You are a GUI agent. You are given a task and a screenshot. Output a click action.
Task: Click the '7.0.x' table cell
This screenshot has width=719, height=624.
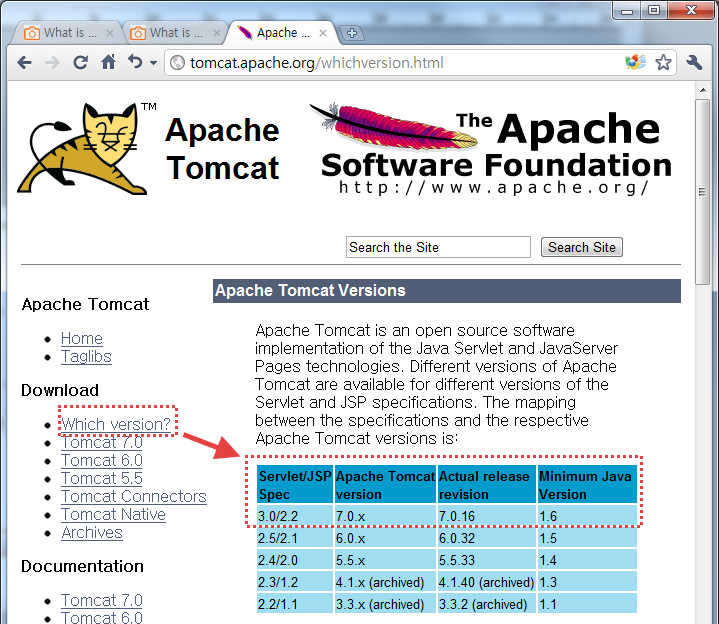point(385,516)
